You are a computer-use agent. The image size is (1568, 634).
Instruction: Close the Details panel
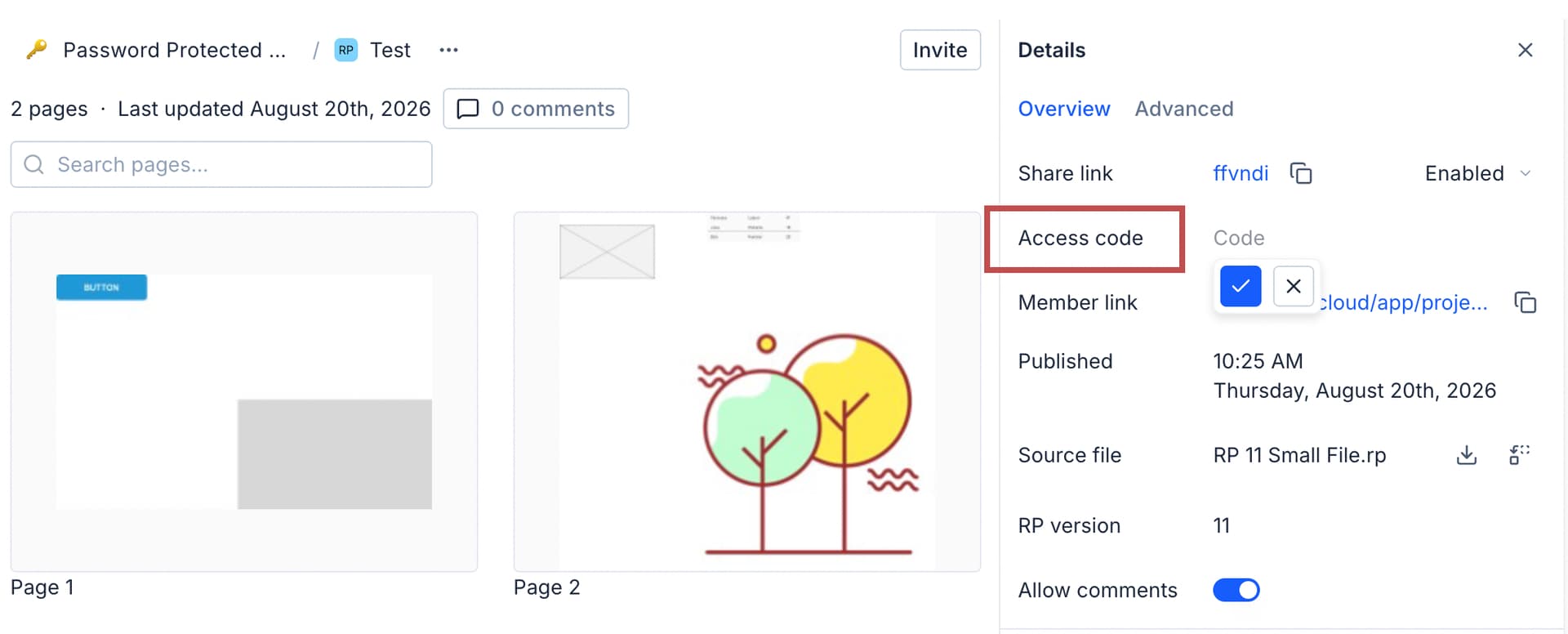click(x=1525, y=50)
